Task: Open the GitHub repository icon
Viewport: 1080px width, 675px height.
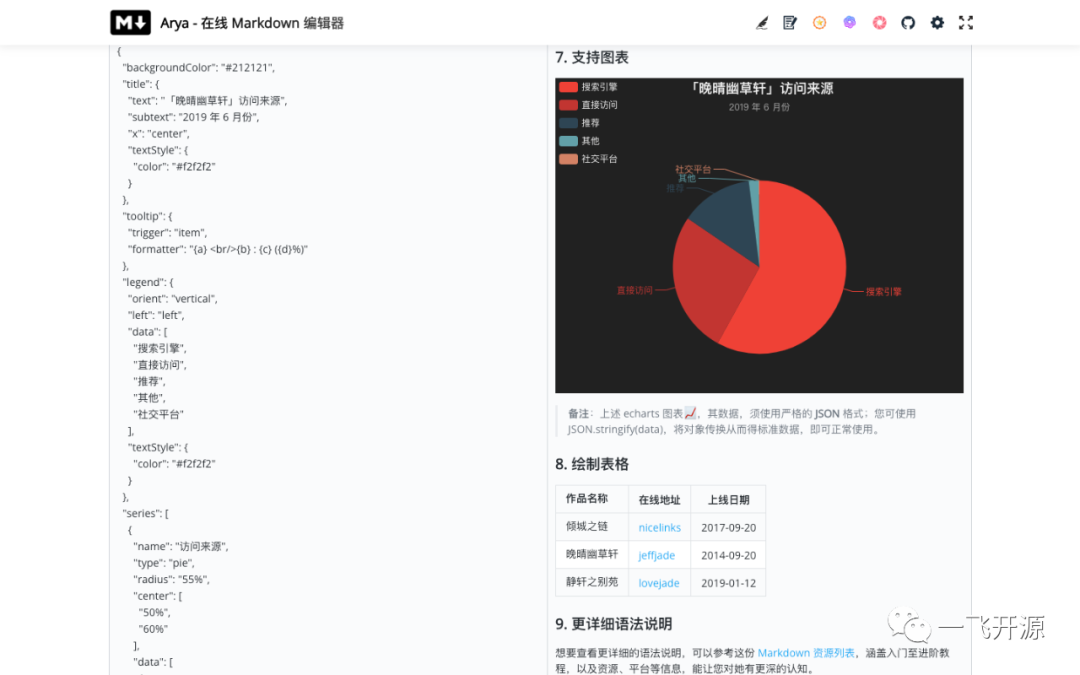Action: pyautogui.click(x=908, y=23)
